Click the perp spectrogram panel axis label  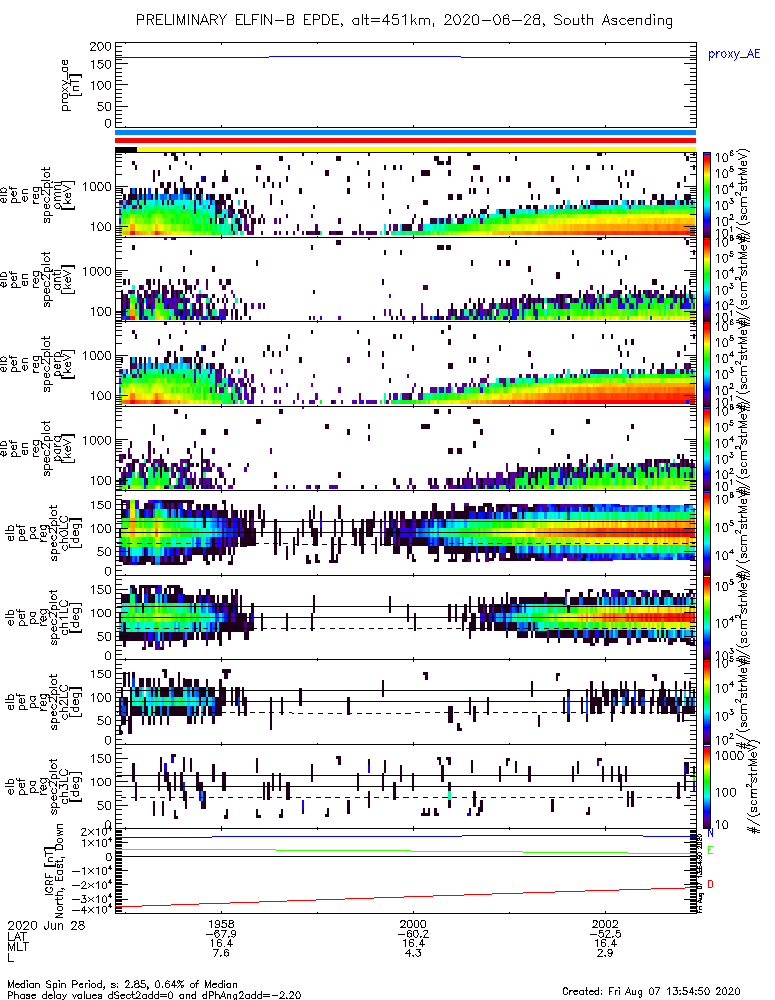point(38,364)
